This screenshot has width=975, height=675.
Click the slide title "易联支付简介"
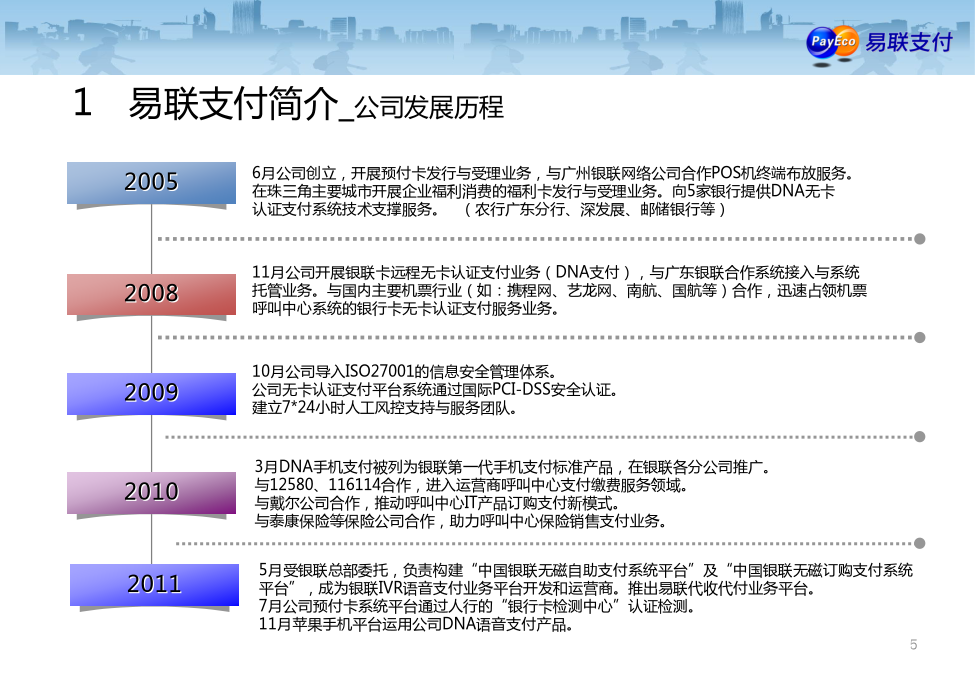coord(233,103)
